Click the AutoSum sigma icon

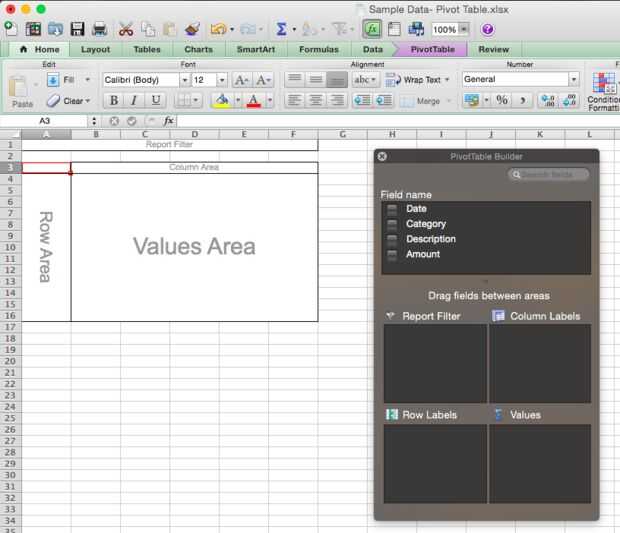coord(281,29)
